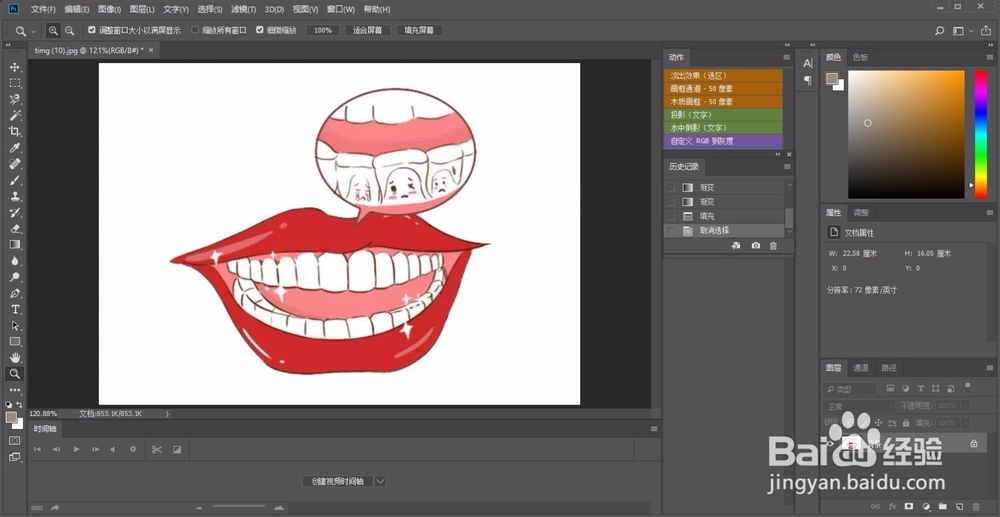1000x517 pixels.
Task: Pick the Lasso tool
Action: tap(15, 99)
